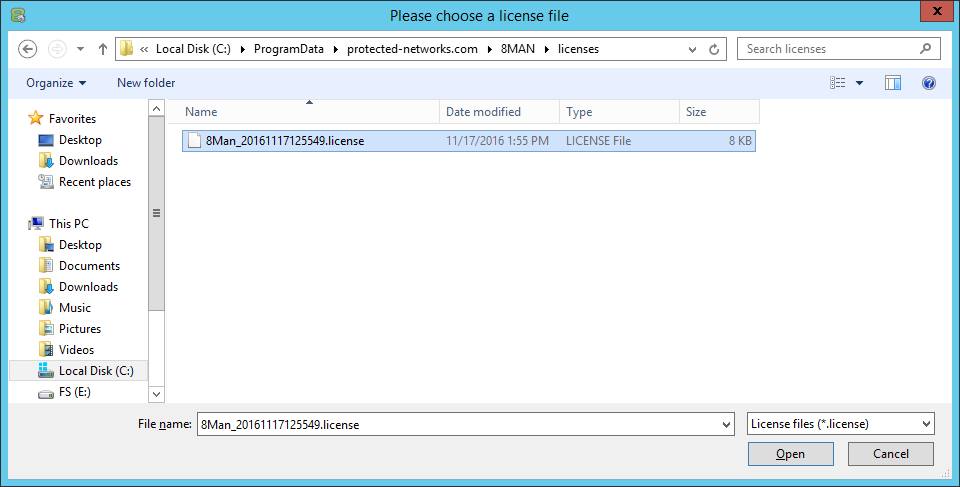Screen dimensions: 960x487
Task: Create a New folder
Action: (x=146, y=83)
